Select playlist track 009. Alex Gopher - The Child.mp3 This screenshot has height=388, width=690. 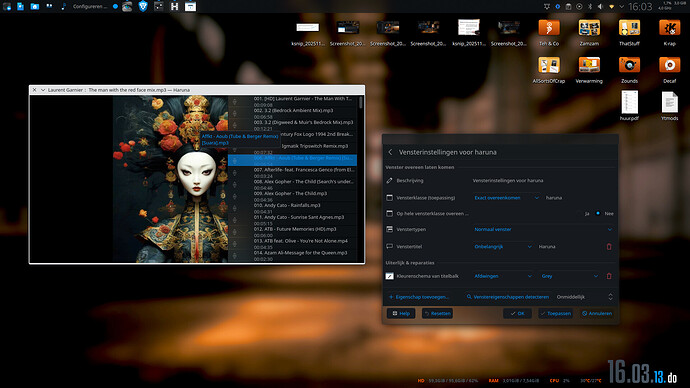293,196
